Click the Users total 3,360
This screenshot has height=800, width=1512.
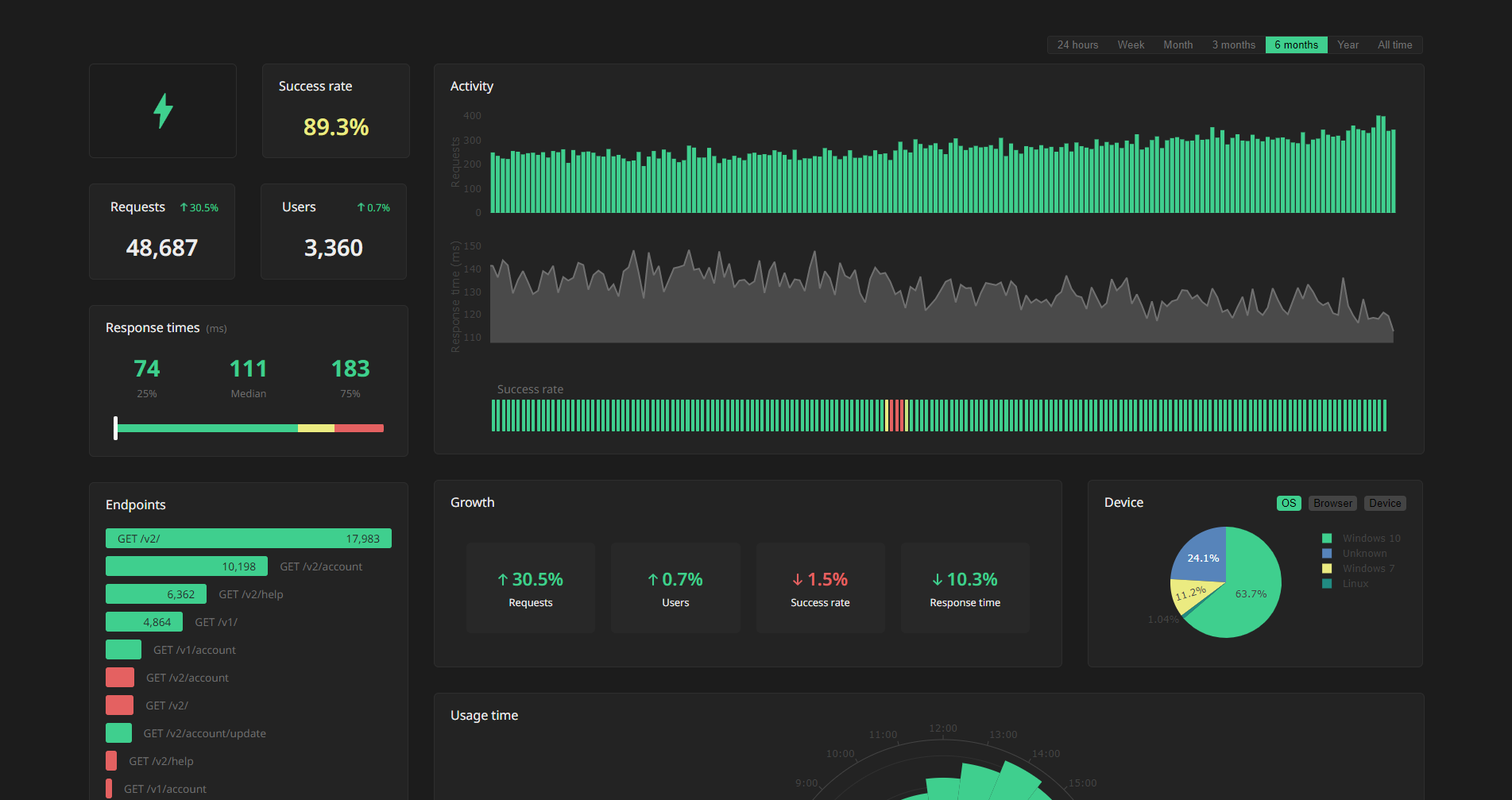pyautogui.click(x=334, y=248)
